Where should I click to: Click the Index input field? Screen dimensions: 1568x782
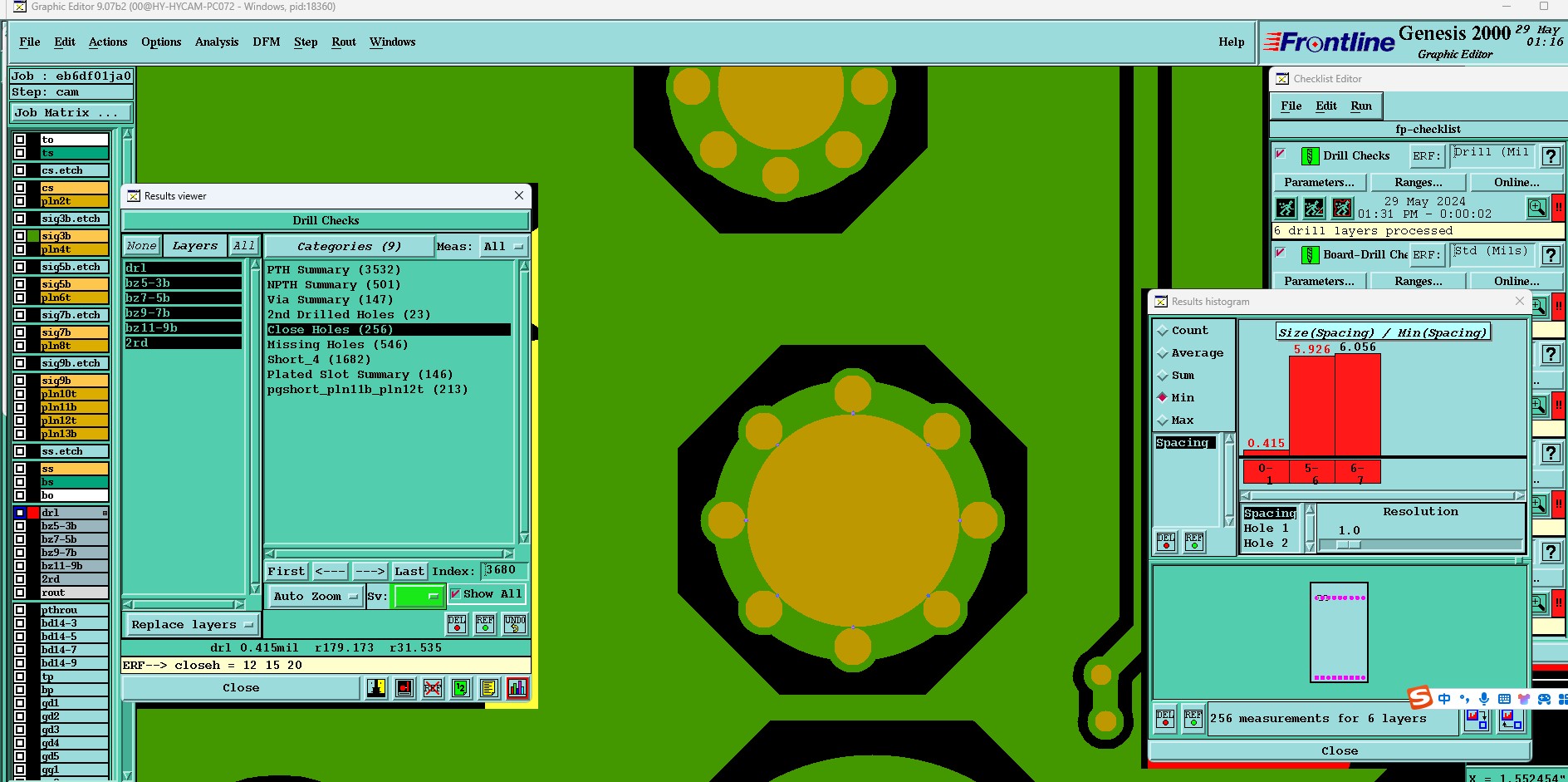[504, 571]
